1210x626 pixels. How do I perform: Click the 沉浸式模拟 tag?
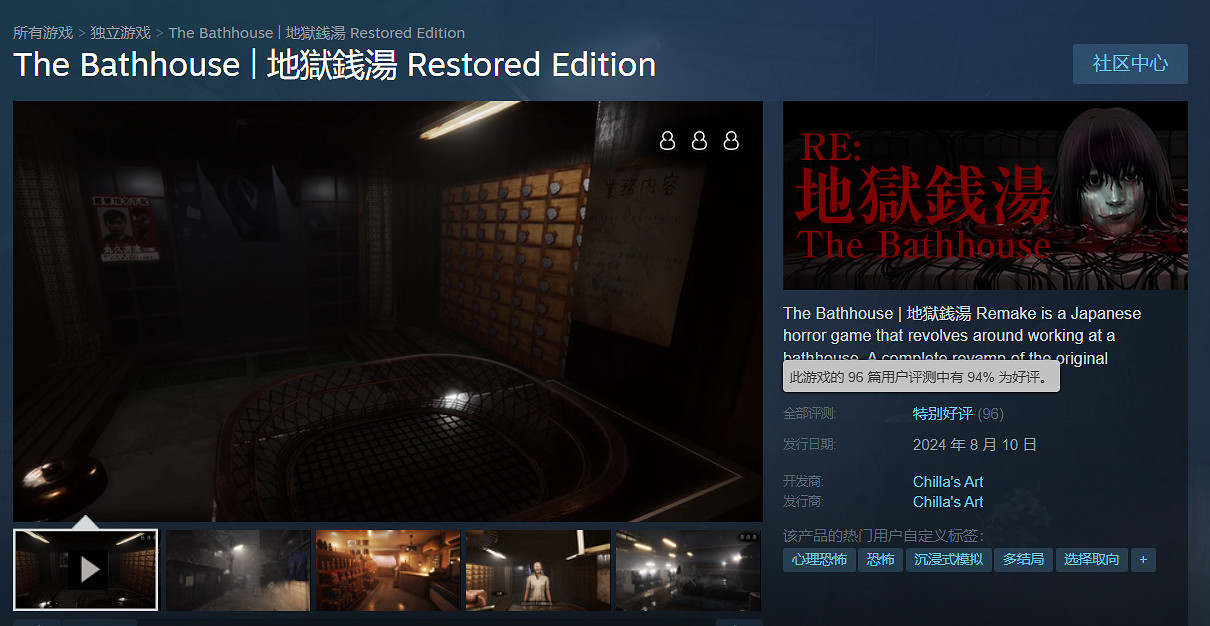tap(948, 560)
